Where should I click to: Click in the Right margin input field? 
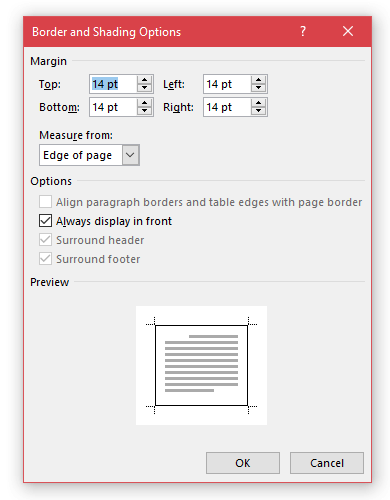tap(227, 107)
